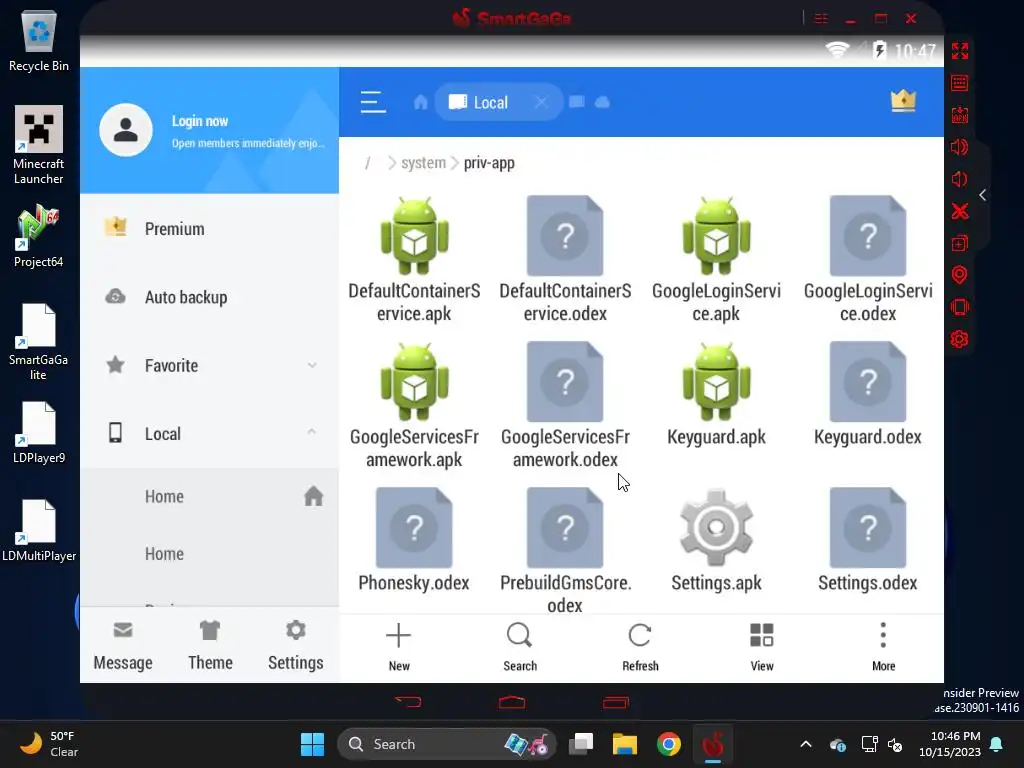Click SmartGaGa location pin icon
This screenshot has height=768, width=1024.
(x=959, y=275)
